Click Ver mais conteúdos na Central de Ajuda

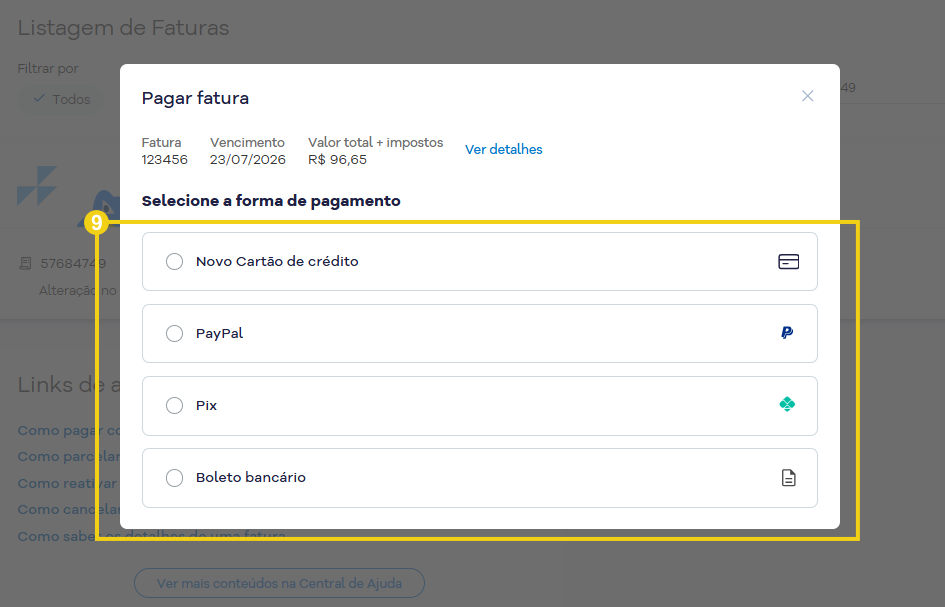[x=279, y=583]
